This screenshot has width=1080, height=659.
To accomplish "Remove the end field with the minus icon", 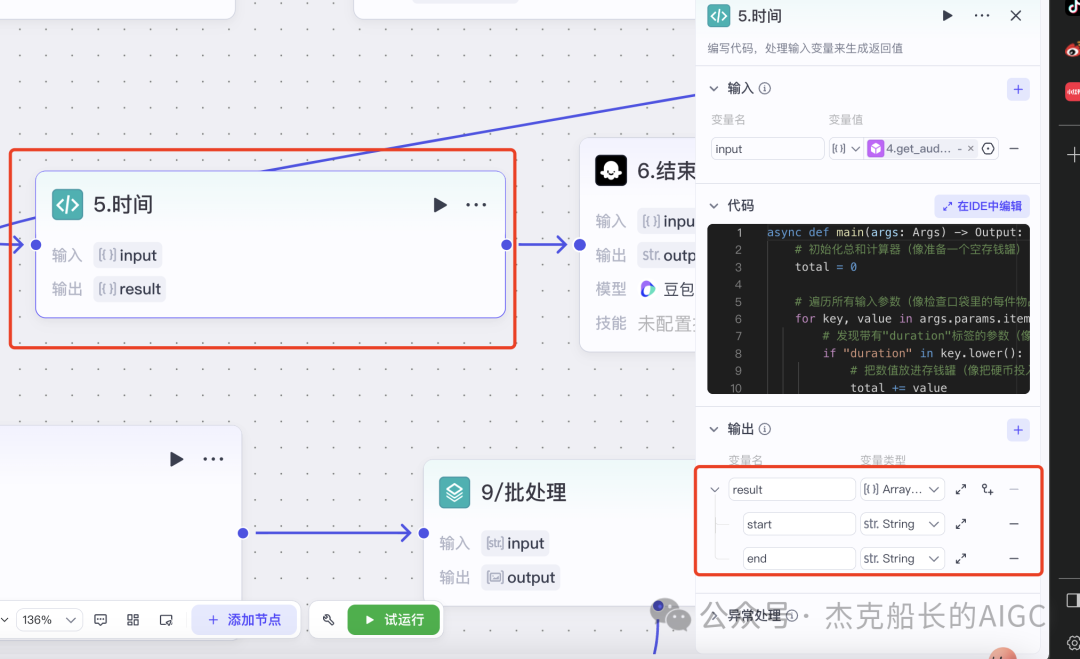I will point(1014,558).
